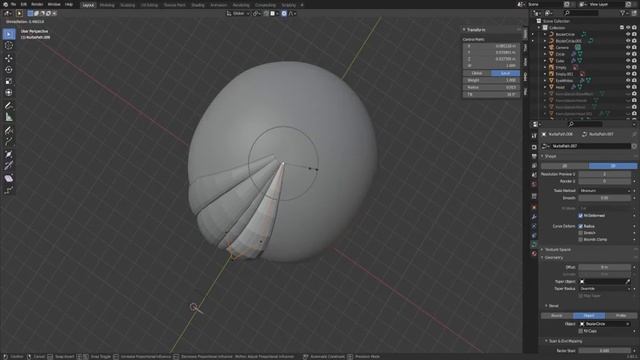Switch control point space to Global

477,73
